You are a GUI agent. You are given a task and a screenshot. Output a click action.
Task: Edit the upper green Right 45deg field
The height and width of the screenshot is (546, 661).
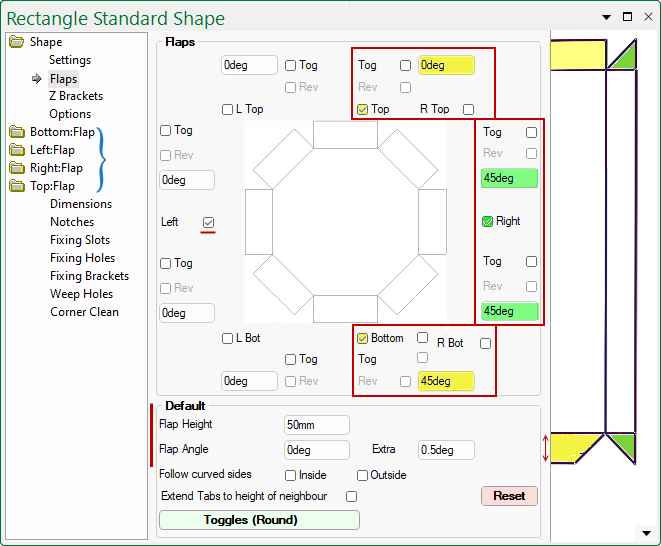[x=509, y=178]
